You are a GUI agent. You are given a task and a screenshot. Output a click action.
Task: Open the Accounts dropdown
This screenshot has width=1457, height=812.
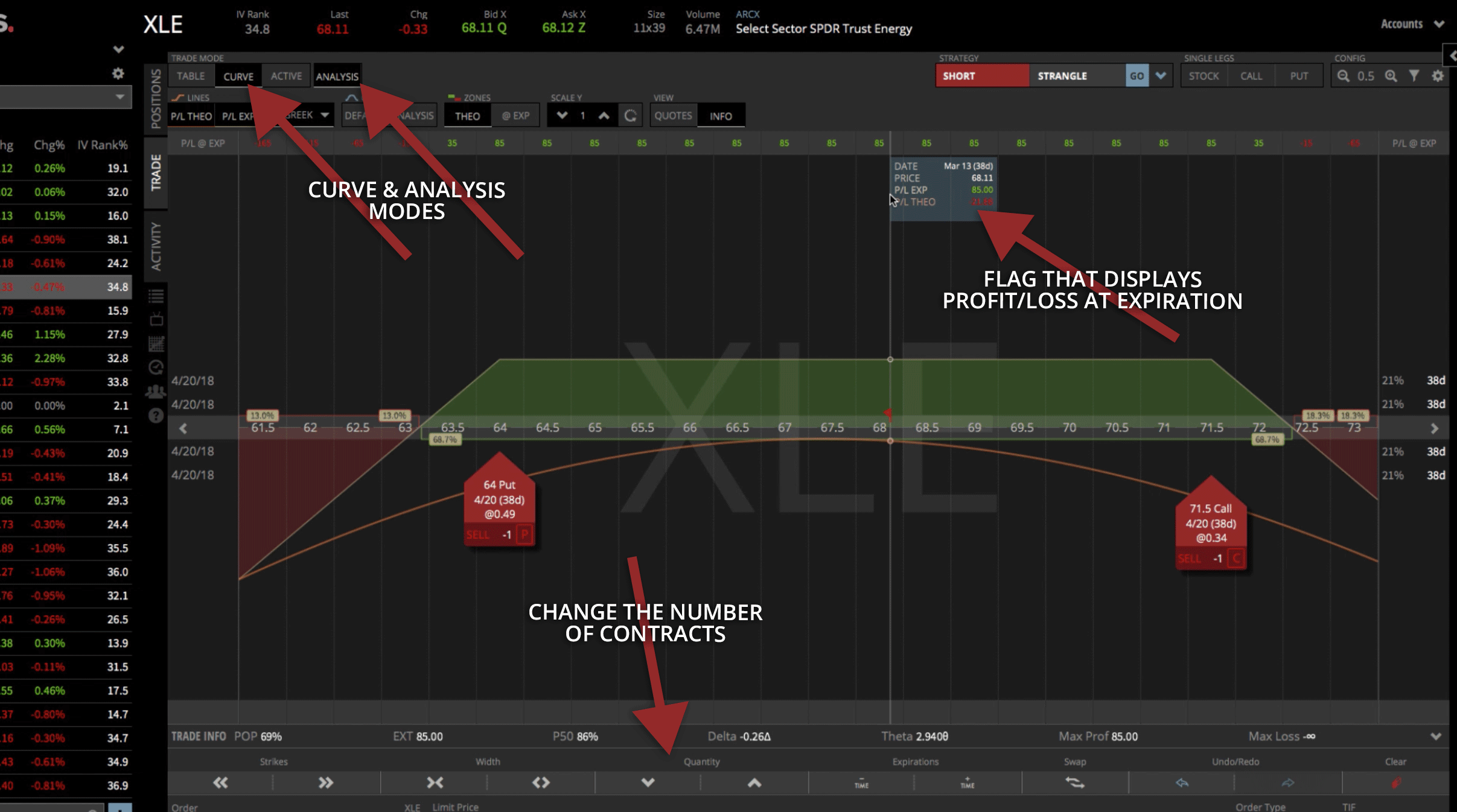click(1412, 24)
